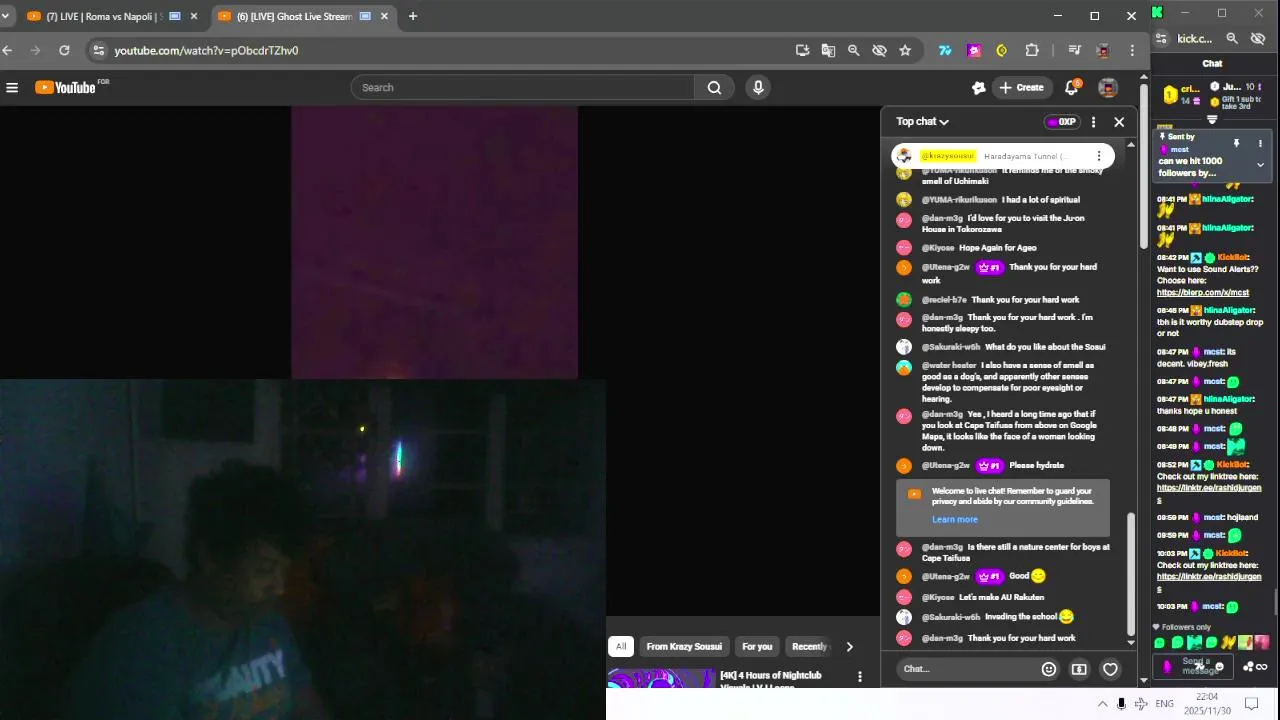Click the icon left of Create button
Screen dimensions: 1280x720
(x=978, y=88)
